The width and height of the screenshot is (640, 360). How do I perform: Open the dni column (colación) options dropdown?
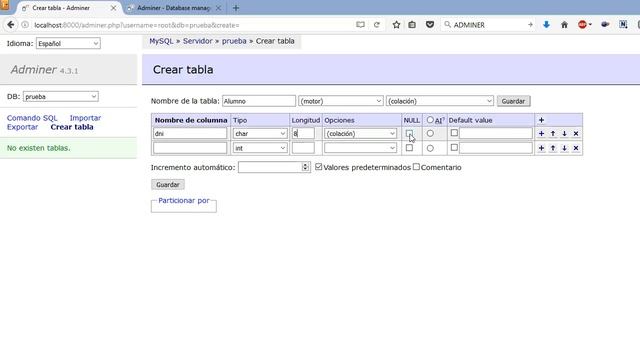(x=360, y=133)
